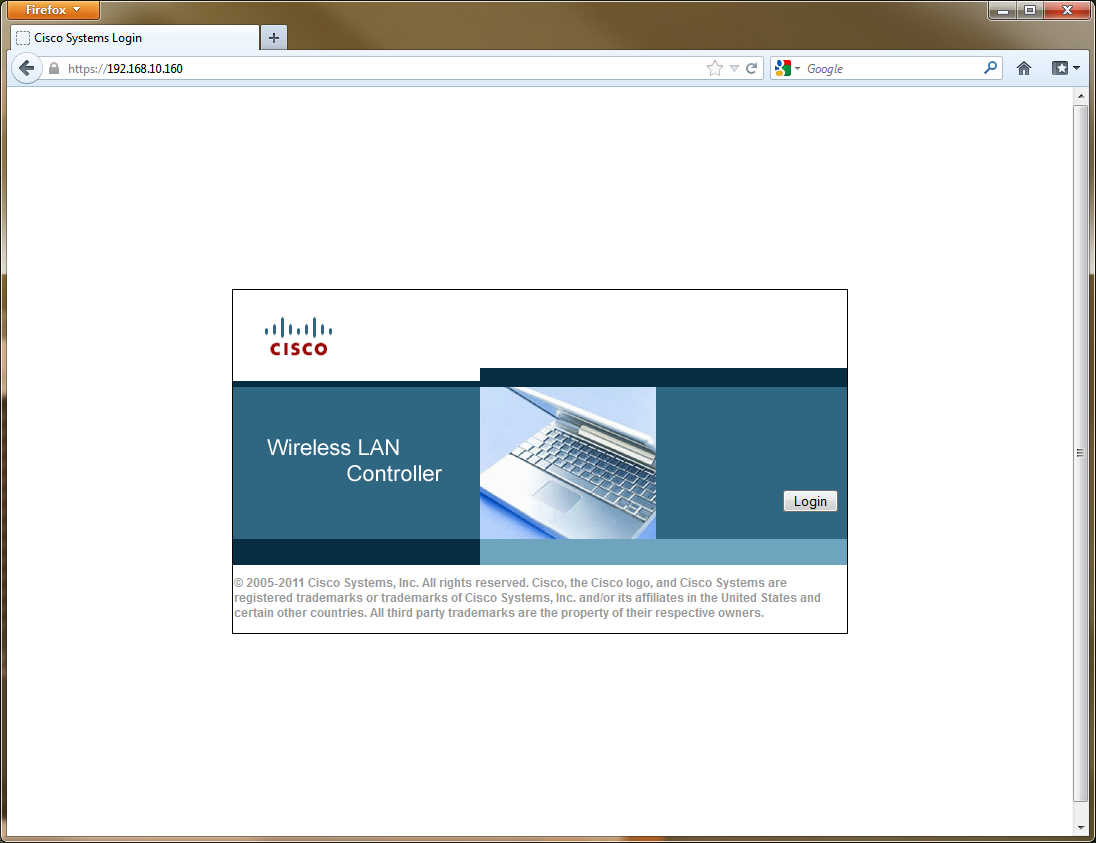
Task: Click the site identity padlock icon
Action: point(53,68)
